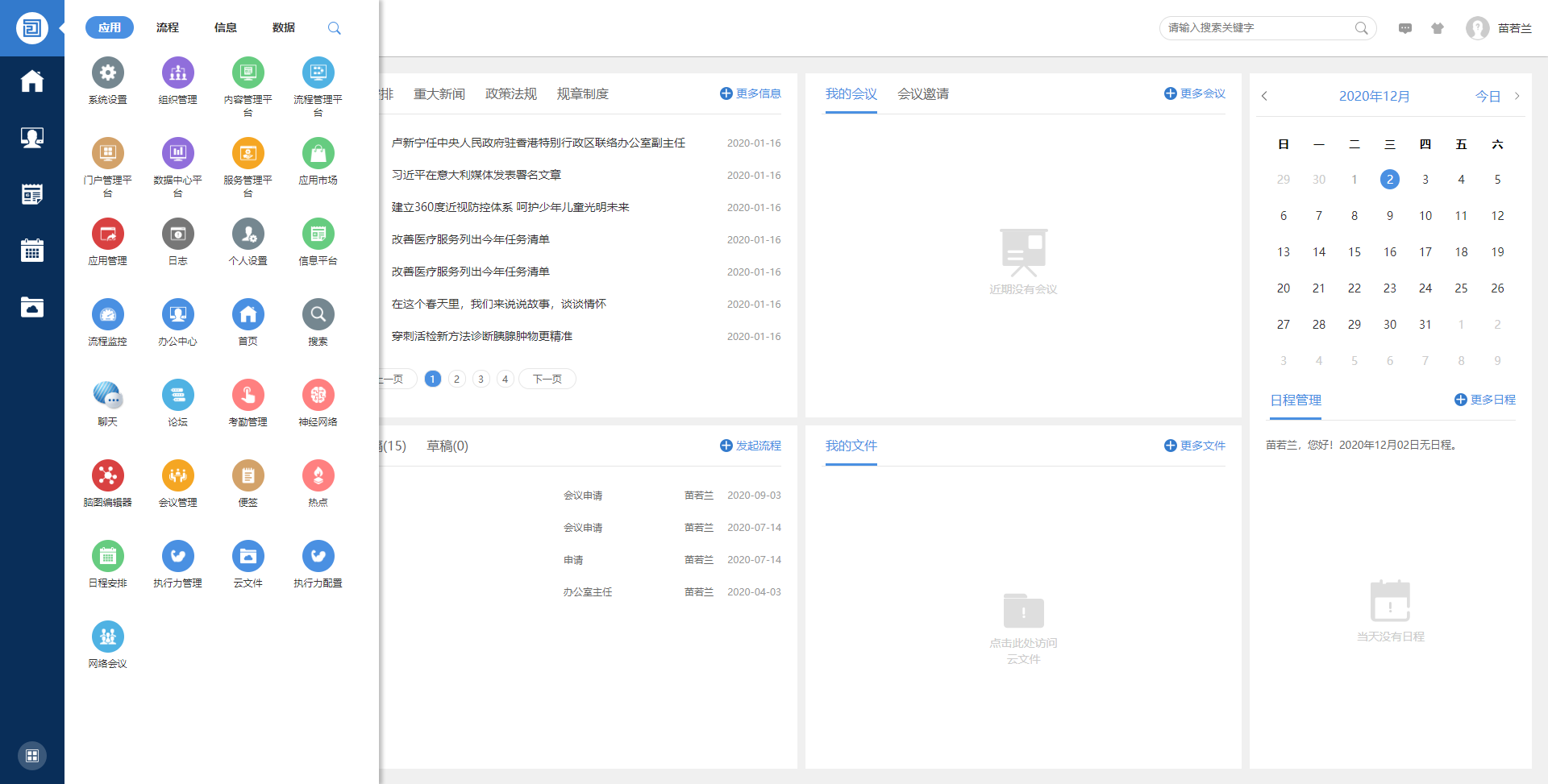Launch 聊天 chat app
Viewport: 1548px width, 784px height.
tap(108, 395)
